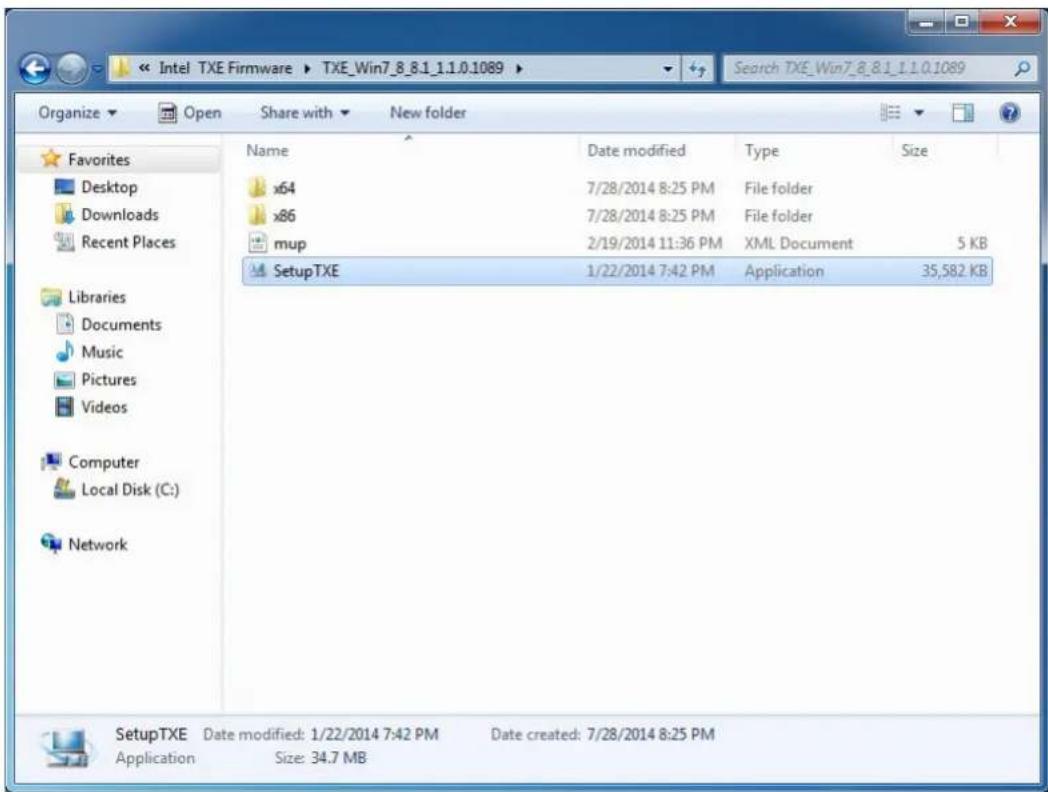This screenshot has height=792, width=1048.
Task: Open the Music library
Action: [102, 352]
